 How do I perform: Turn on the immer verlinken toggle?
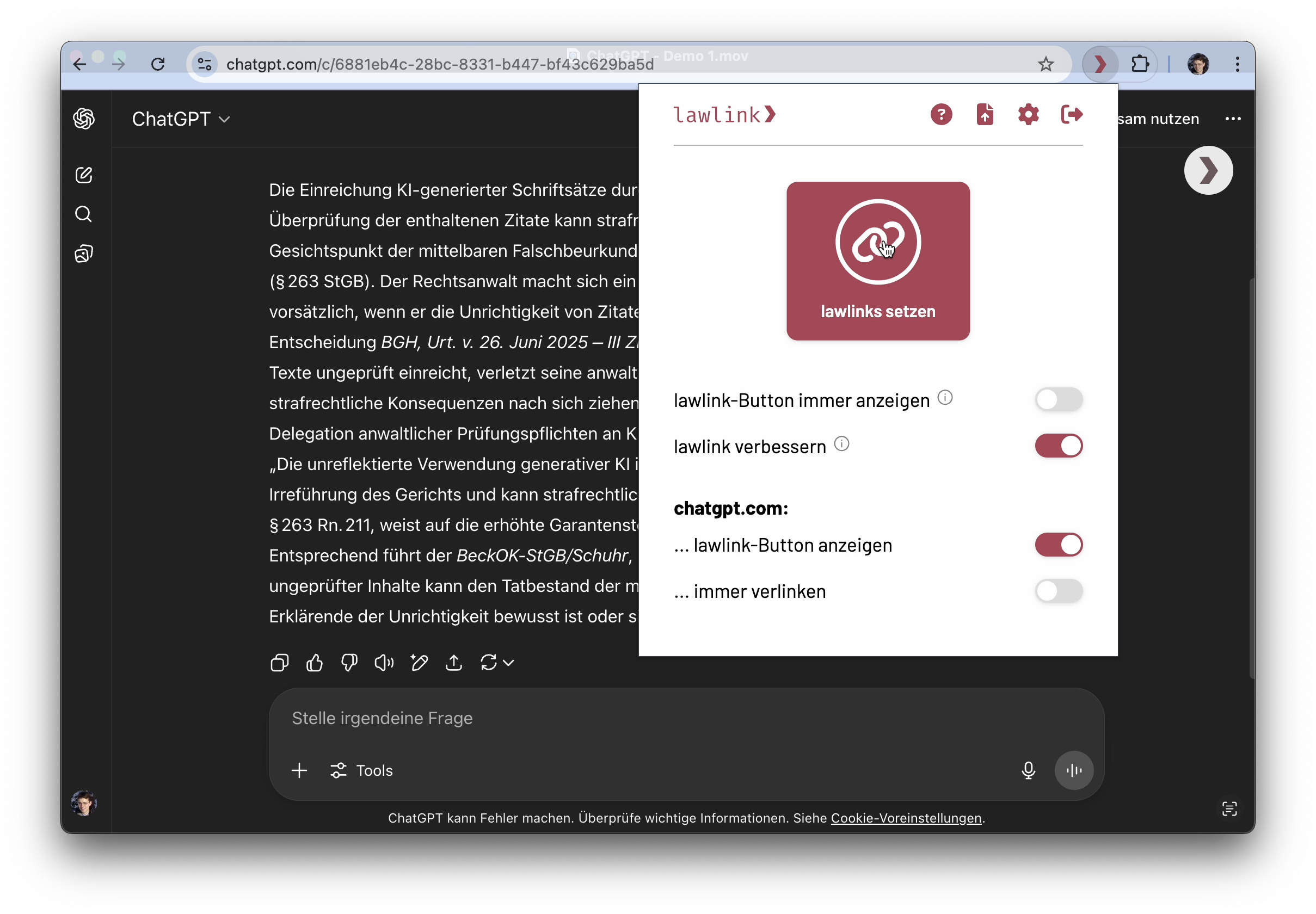tap(1058, 591)
